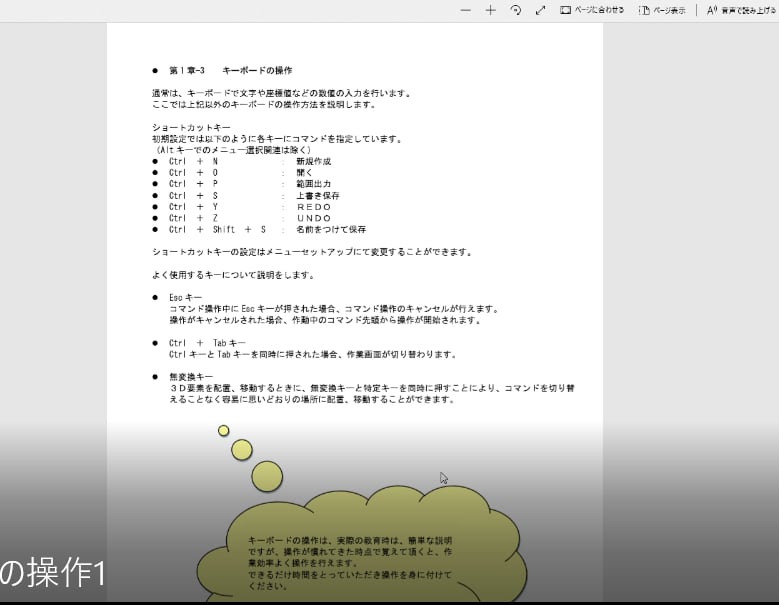Click the zoom in plus icon
Image resolution: width=779 pixels, height=605 pixels.
click(490, 10)
